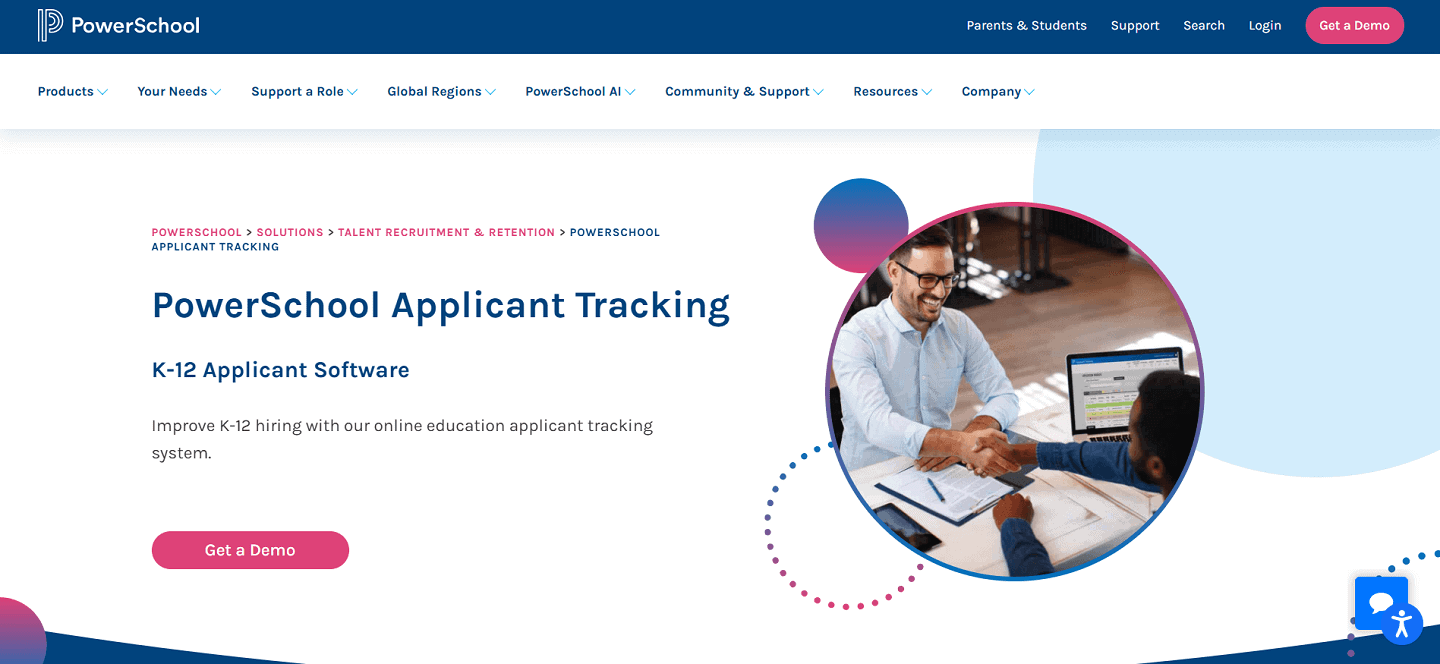The width and height of the screenshot is (1440, 664).
Task: Open the chat bubble widget
Action: (x=1381, y=603)
